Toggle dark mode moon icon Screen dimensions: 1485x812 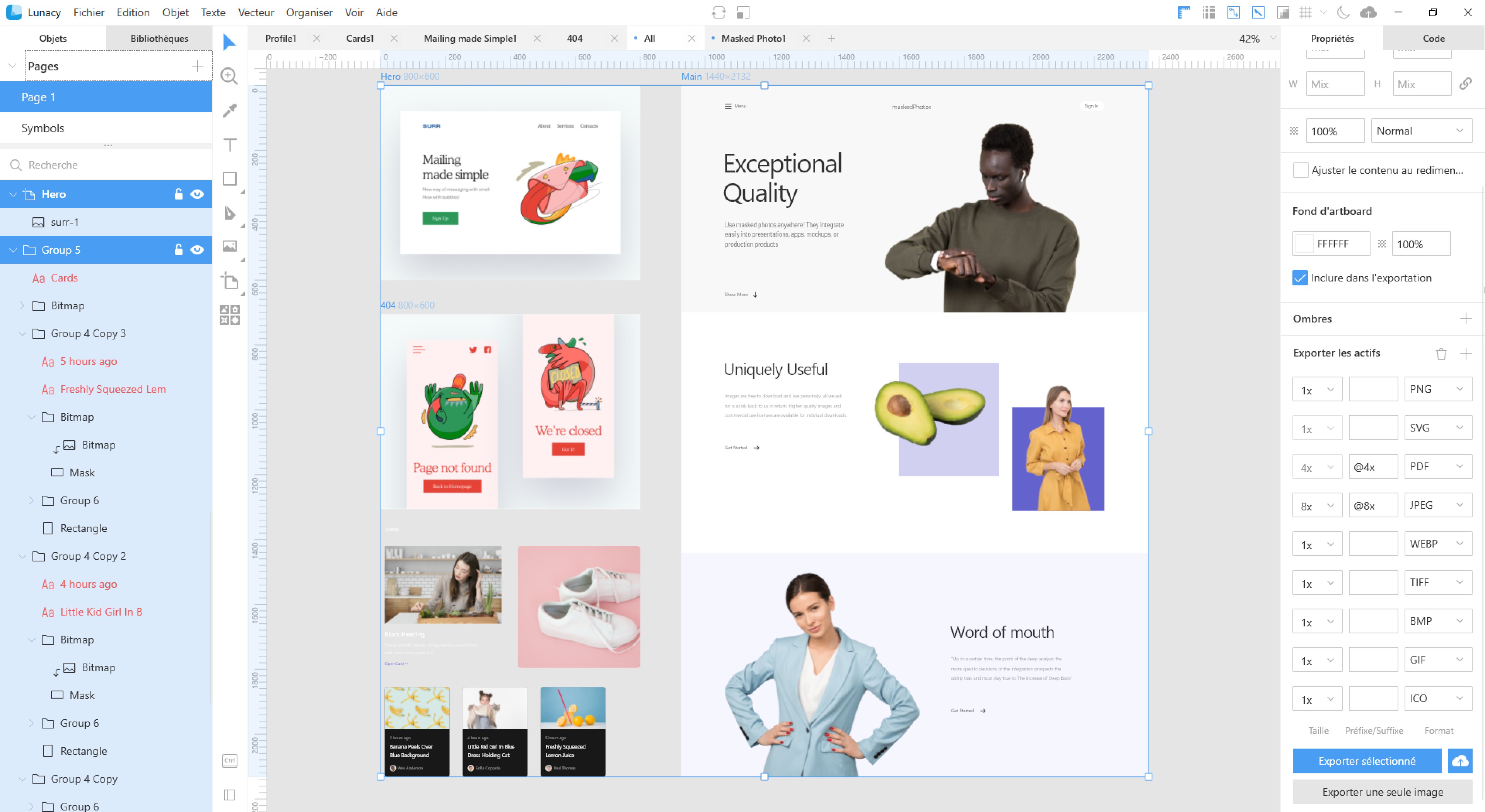pyautogui.click(x=1343, y=12)
